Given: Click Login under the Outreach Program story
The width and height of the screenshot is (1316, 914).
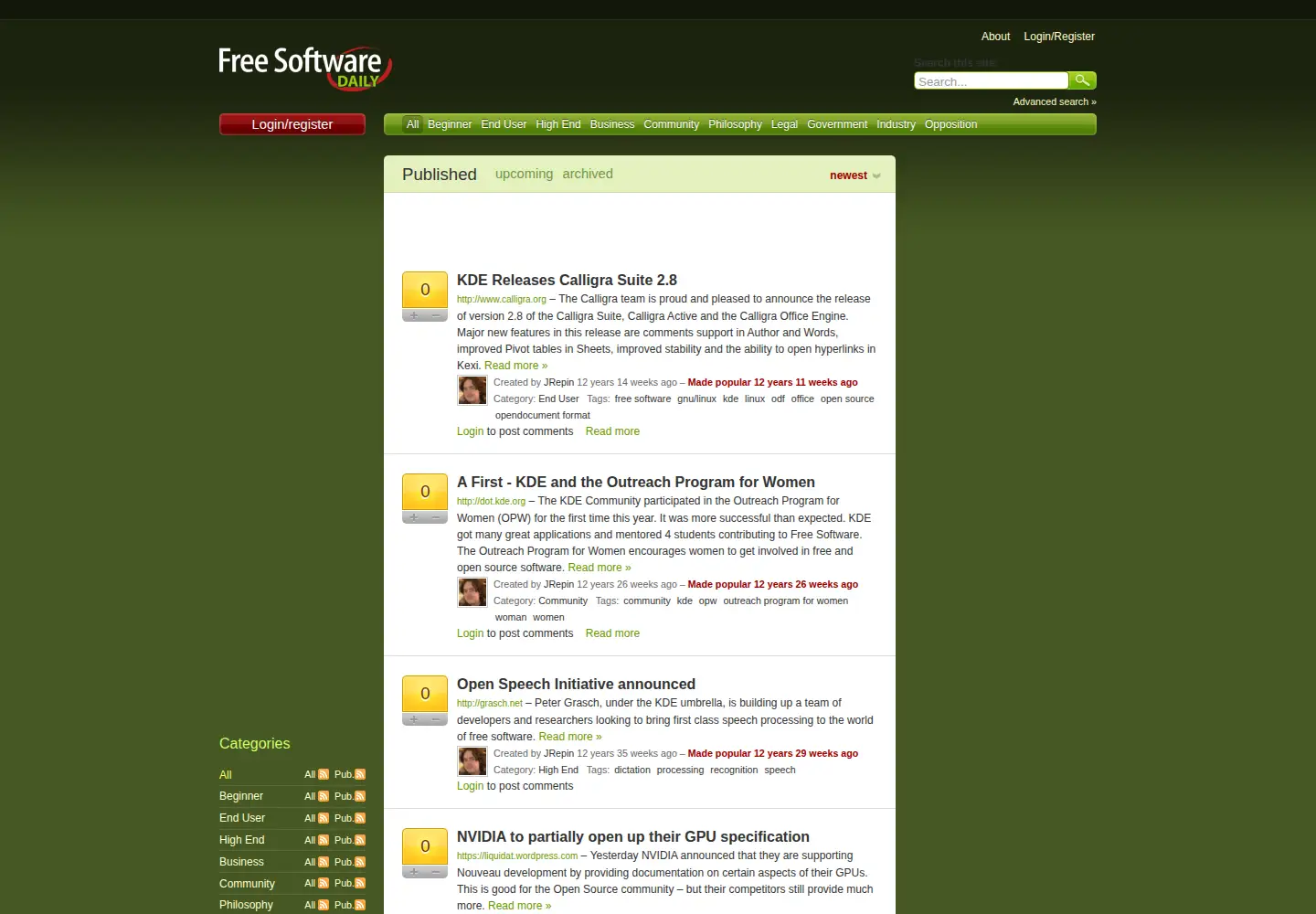Looking at the screenshot, I should click(470, 633).
